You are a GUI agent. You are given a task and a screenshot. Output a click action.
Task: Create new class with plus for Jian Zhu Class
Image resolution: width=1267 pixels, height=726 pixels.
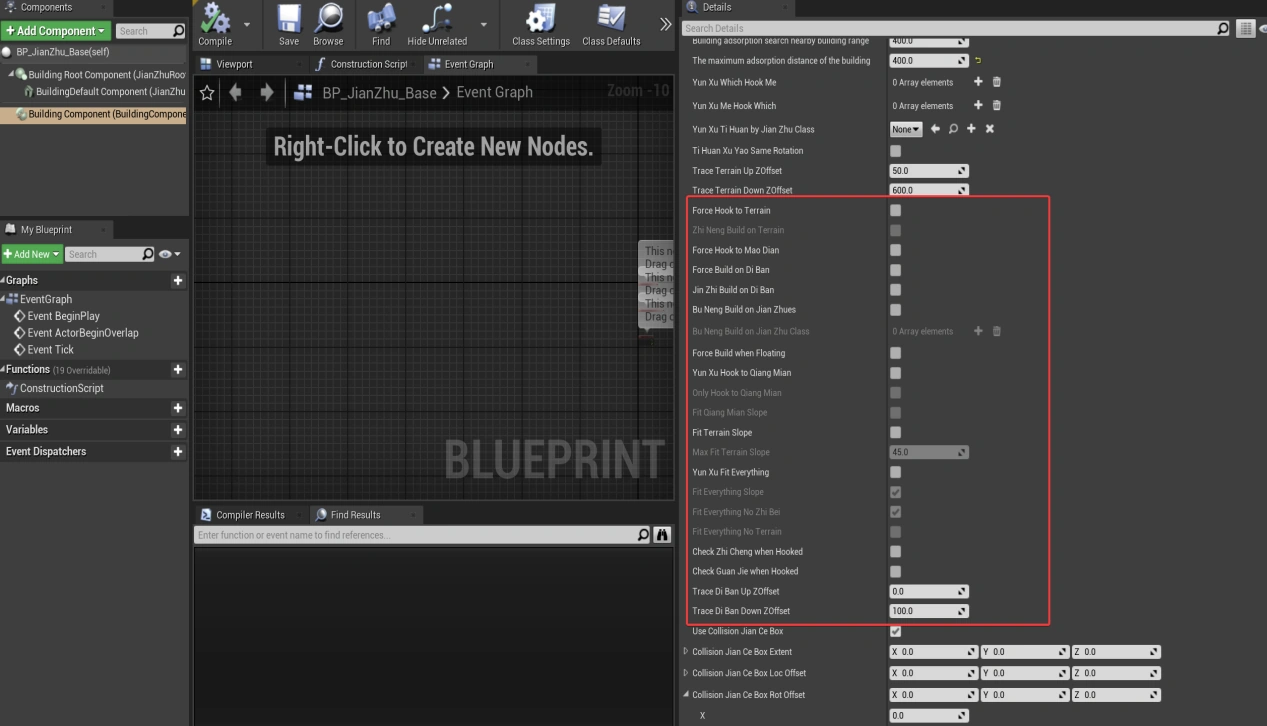point(971,129)
